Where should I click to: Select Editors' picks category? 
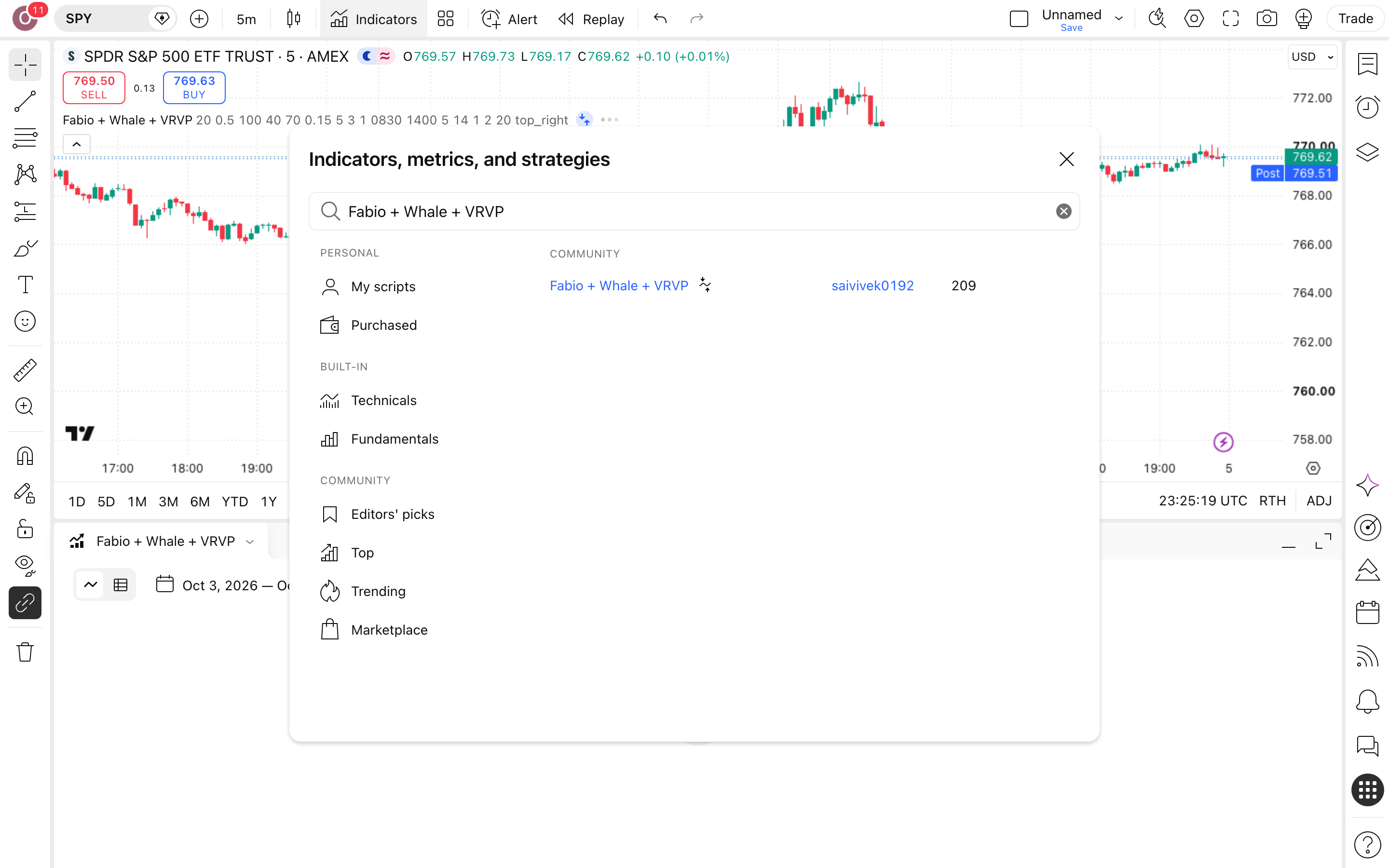[x=377, y=515]
